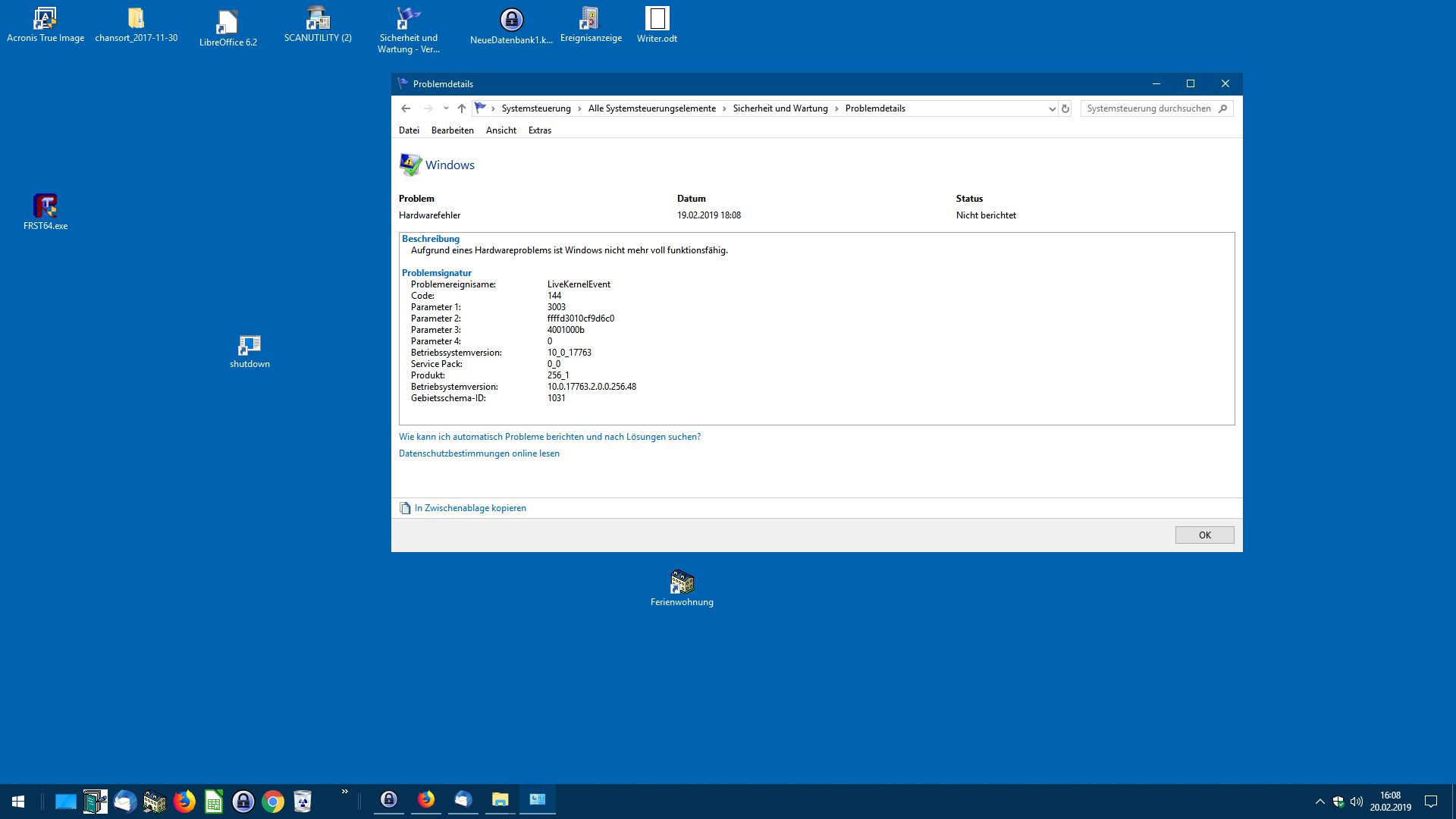Open the Ansicht menu
Image resolution: width=1456 pixels, height=819 pixels.
point(501,130)
